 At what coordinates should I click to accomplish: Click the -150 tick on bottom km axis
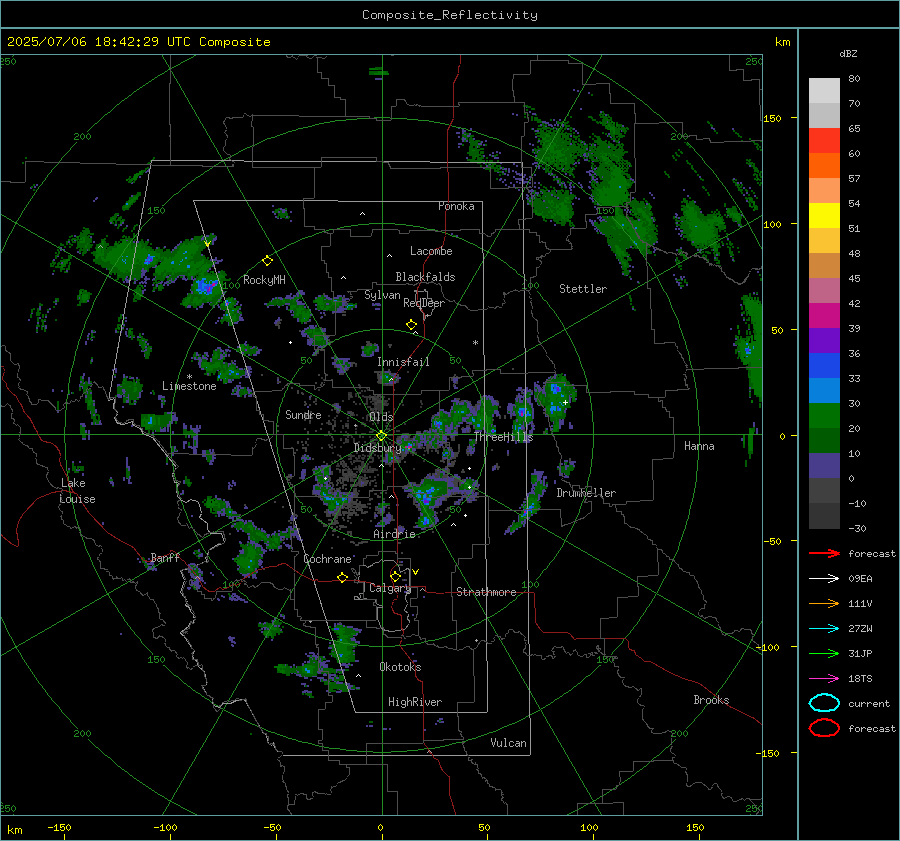59,827
